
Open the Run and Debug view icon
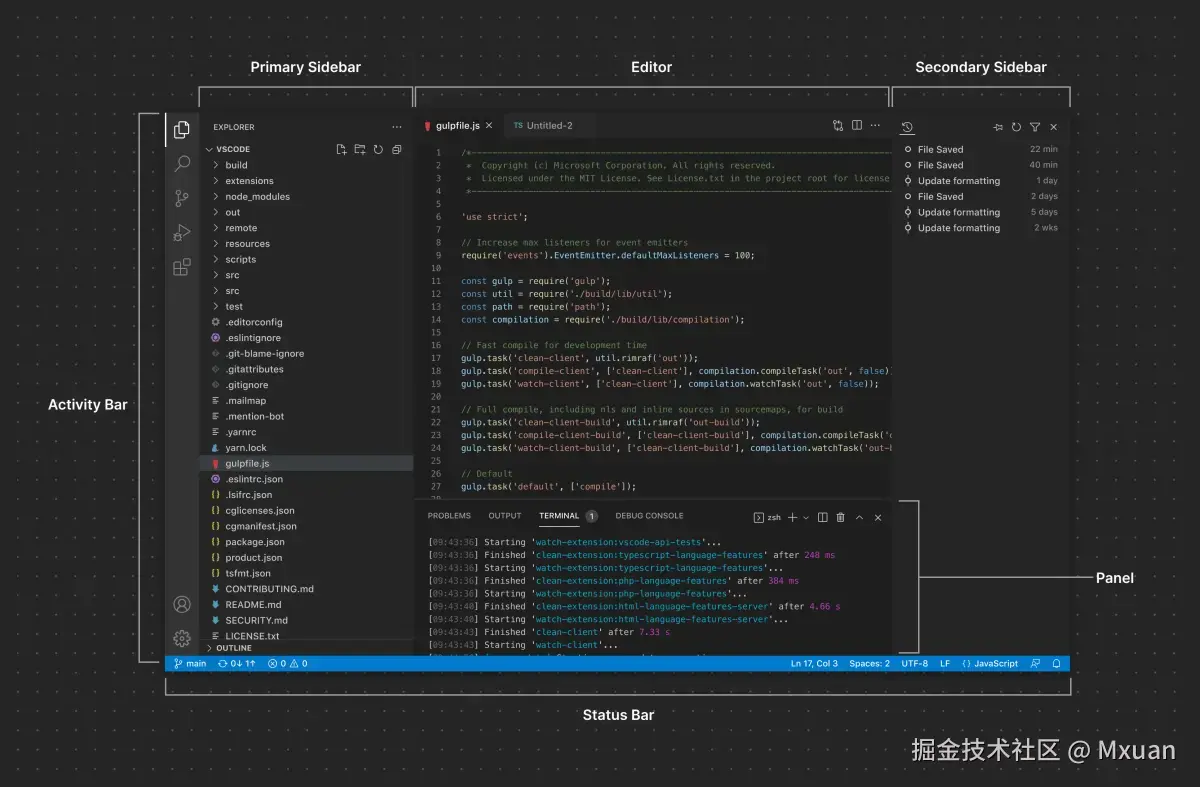[182, 233]
